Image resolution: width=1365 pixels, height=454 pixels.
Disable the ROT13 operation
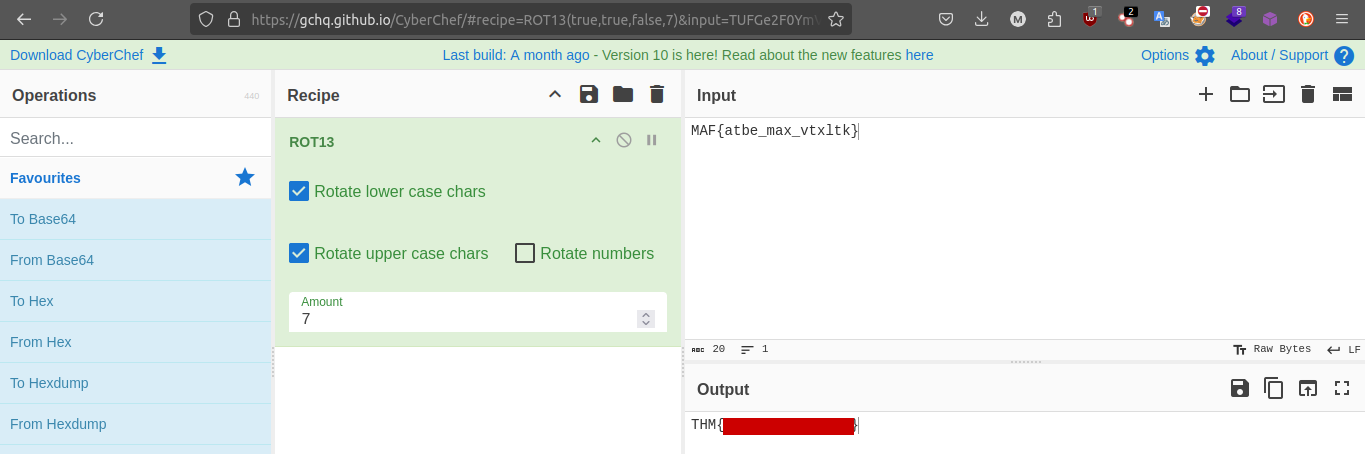click(x=624, y=140)
